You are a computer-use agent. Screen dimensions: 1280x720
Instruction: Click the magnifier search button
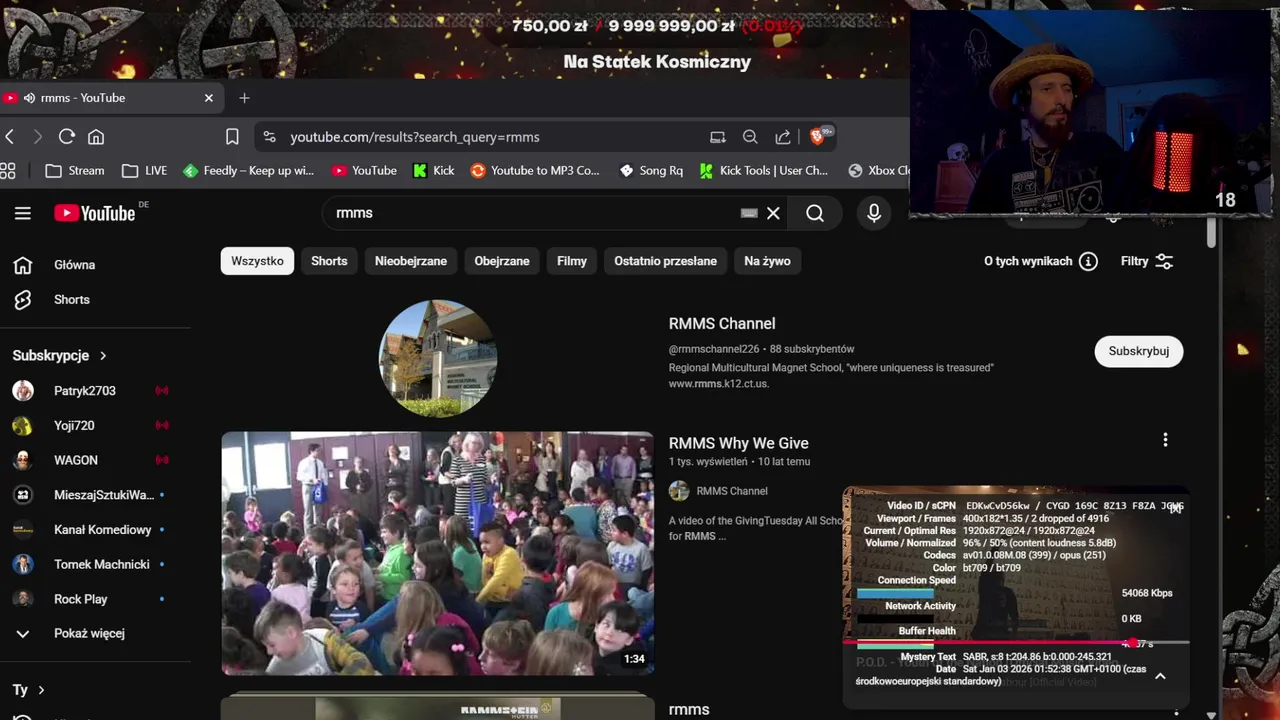click(x=815, y=213)
